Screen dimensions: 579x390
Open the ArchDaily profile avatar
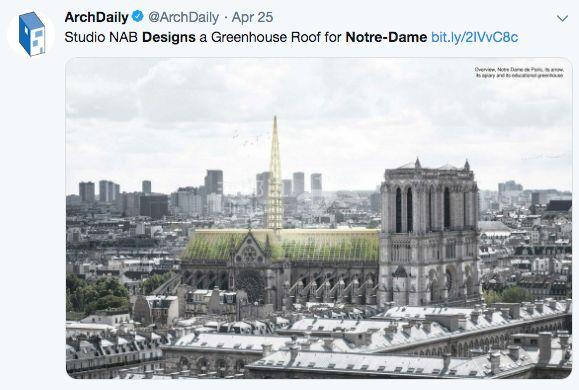pyautogui.click(x=31, y=34)
